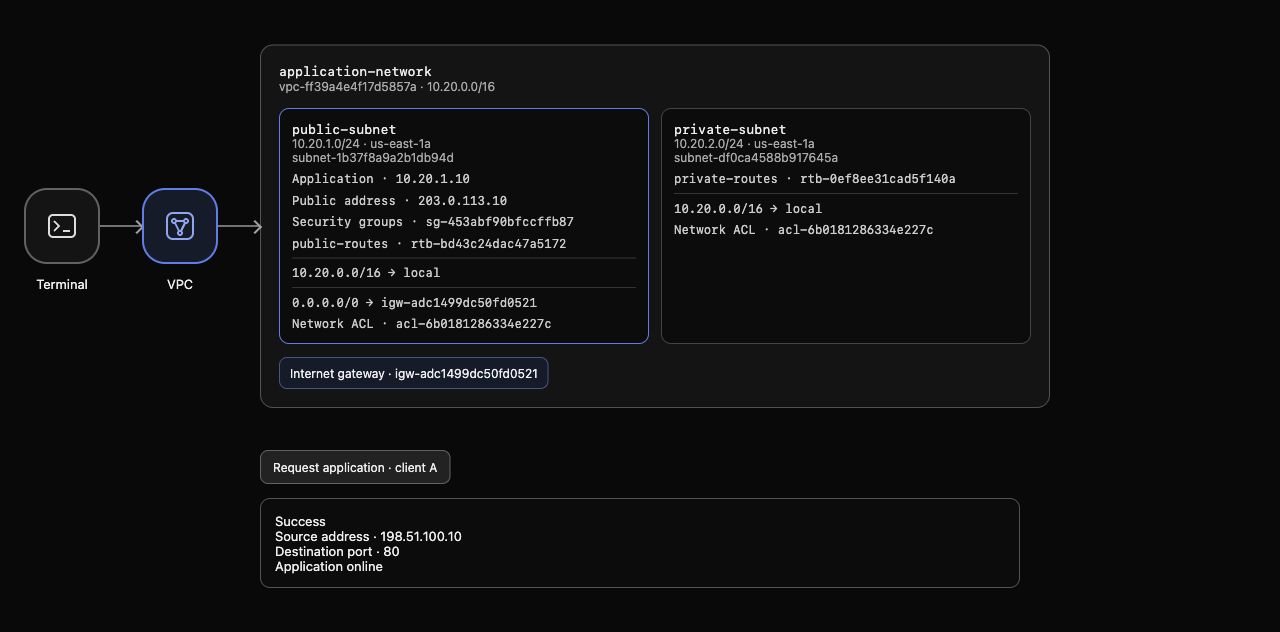The height and width of the screenshot is (632, 1280).
Task: Click the 10.20.1.0/24 · us-east-1a line
Action: click(x=362, y=144)
